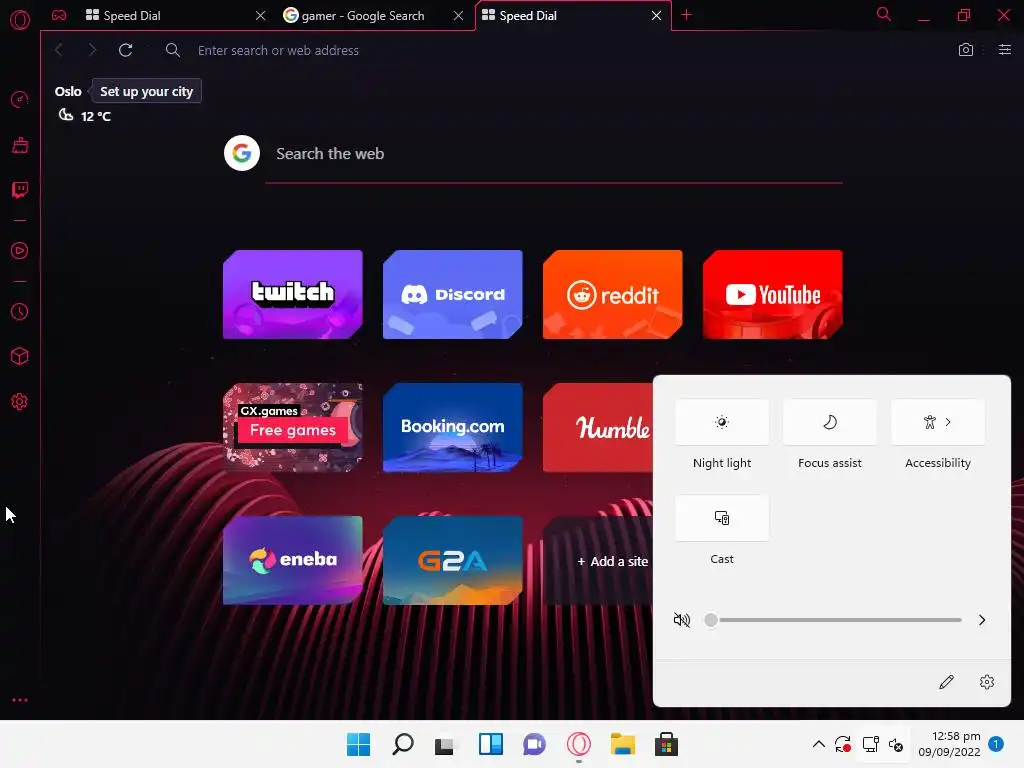Screen dimensions: 1024x768
Task: Open a new tab with plus
Action: 686,15
